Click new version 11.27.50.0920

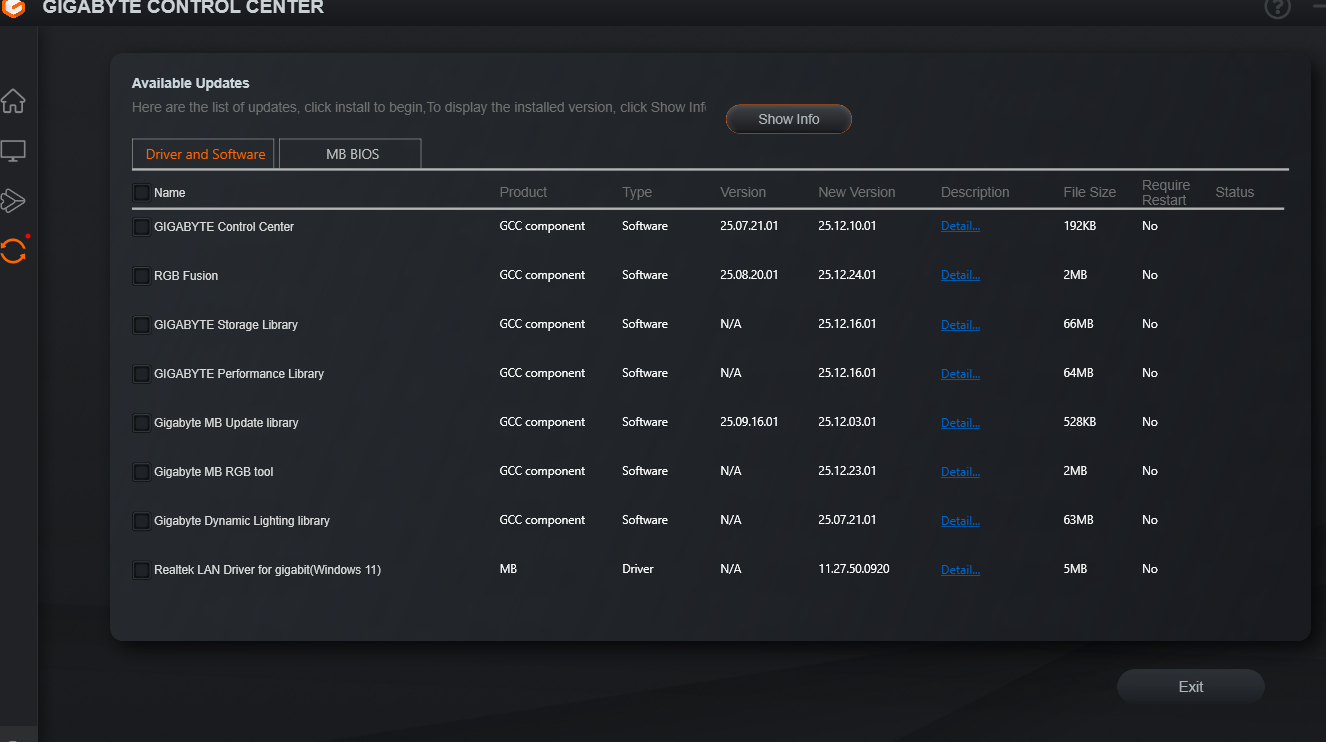(854, 569)
